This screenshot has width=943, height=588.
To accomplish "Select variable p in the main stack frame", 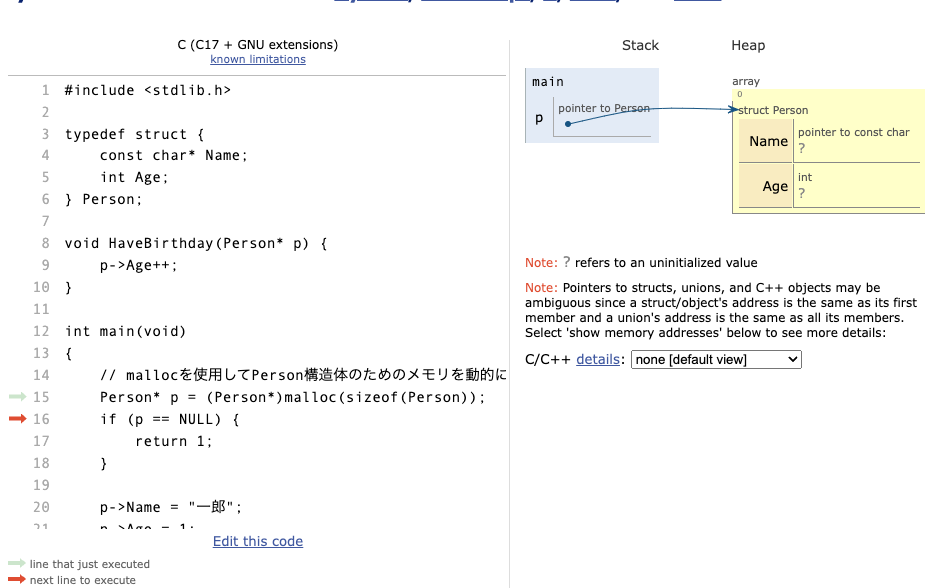I will coord(539,117).
